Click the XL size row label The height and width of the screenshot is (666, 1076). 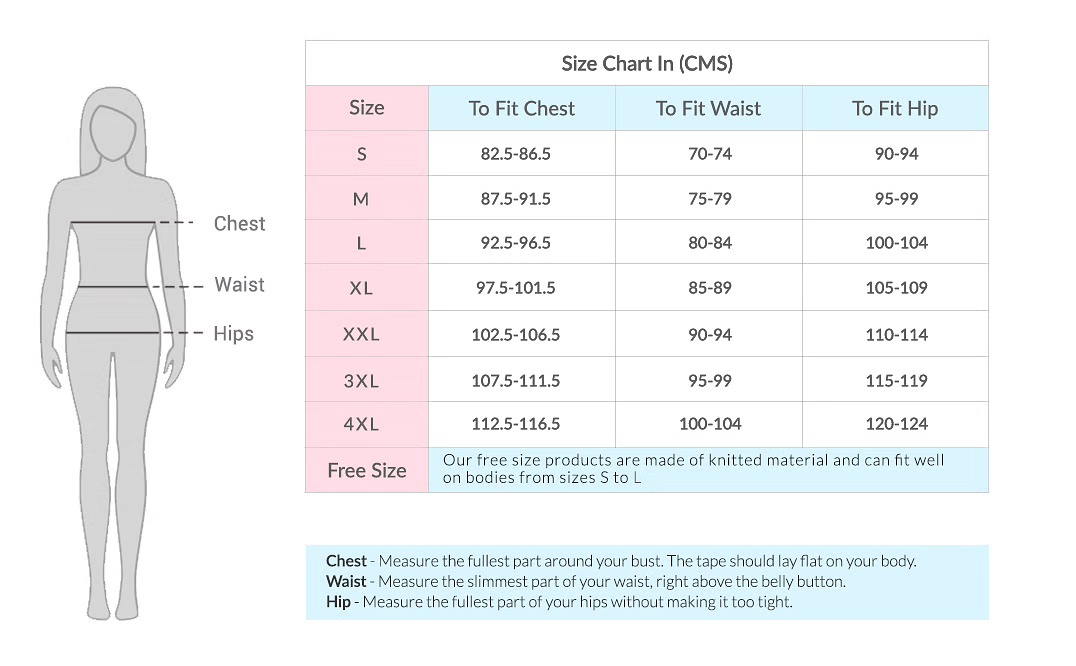[x=361, y=288]
